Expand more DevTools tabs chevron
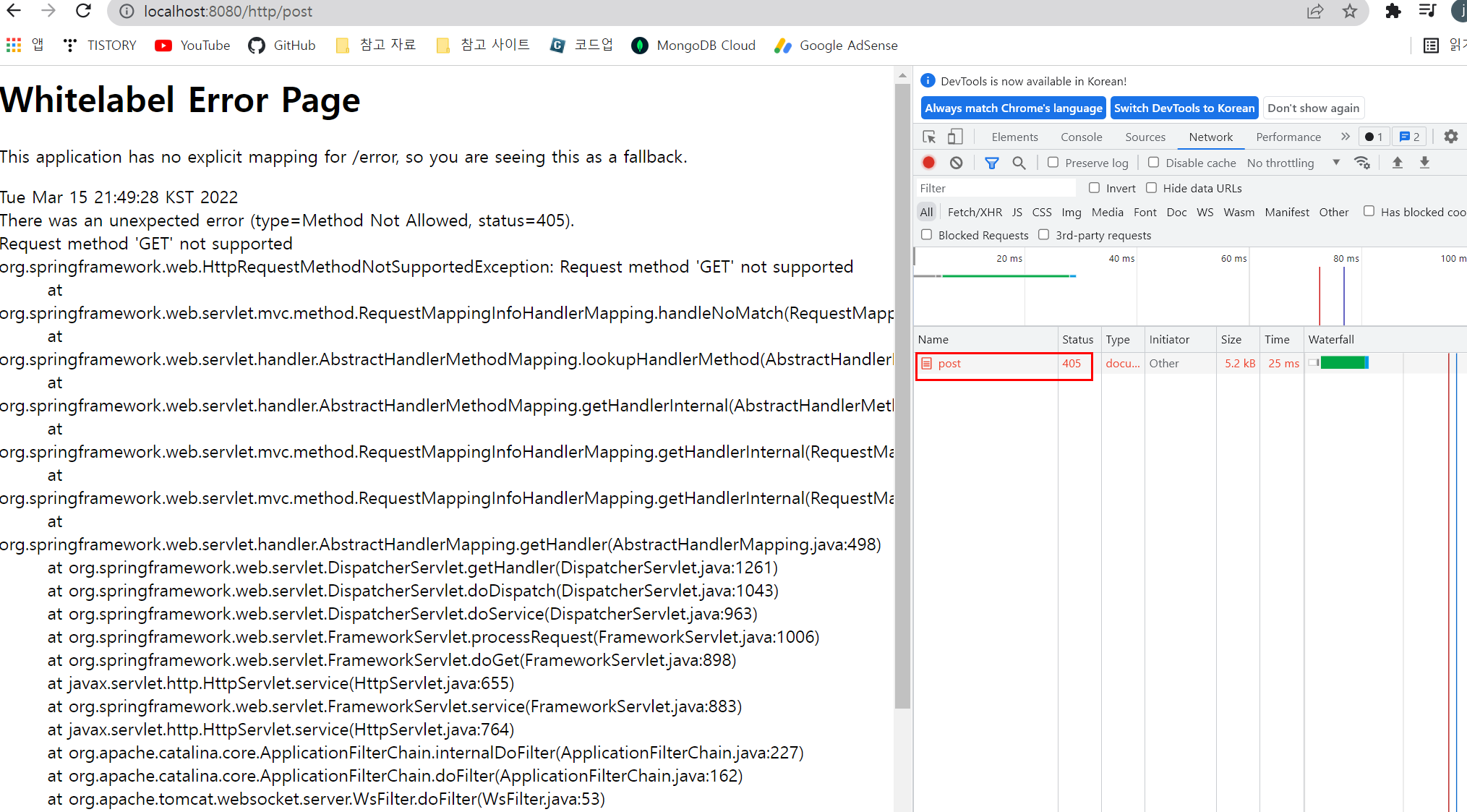The height and width of the screenshot is (812, 1467). pyautogui.click(x=1345, y=137)
